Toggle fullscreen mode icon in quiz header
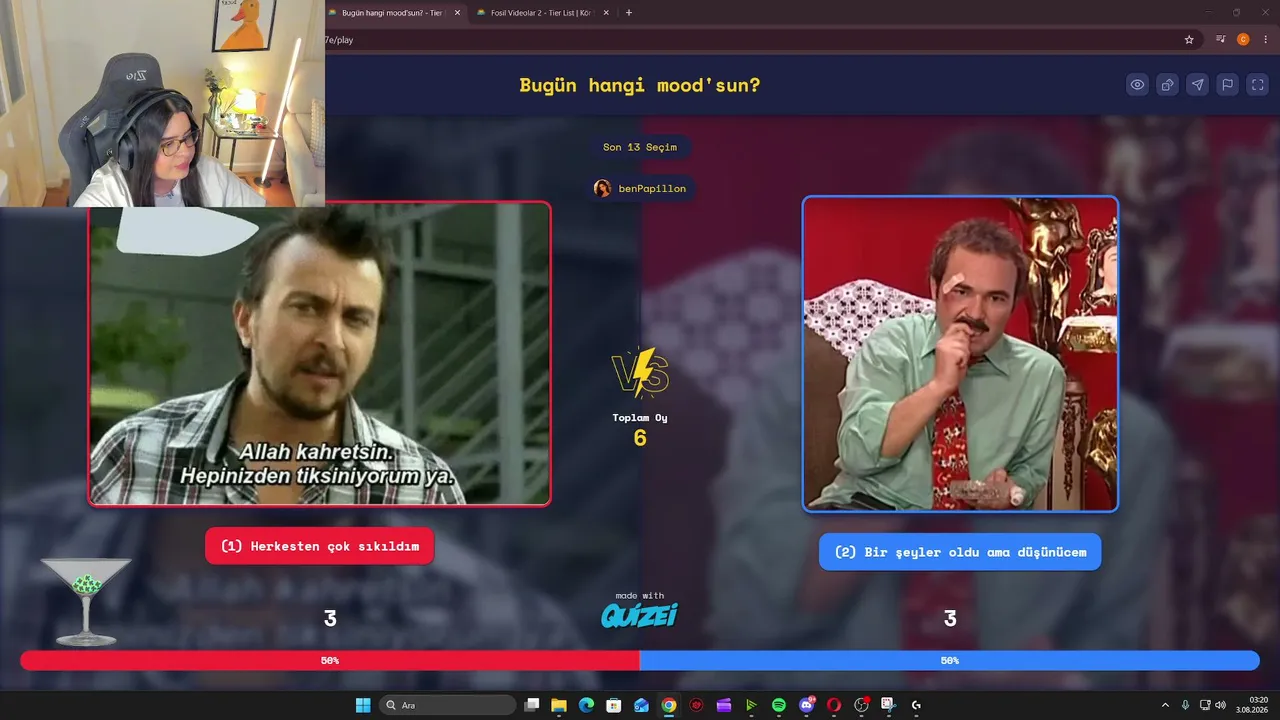This screenshot has width=1280, height=720. (x=1258, y=85)
